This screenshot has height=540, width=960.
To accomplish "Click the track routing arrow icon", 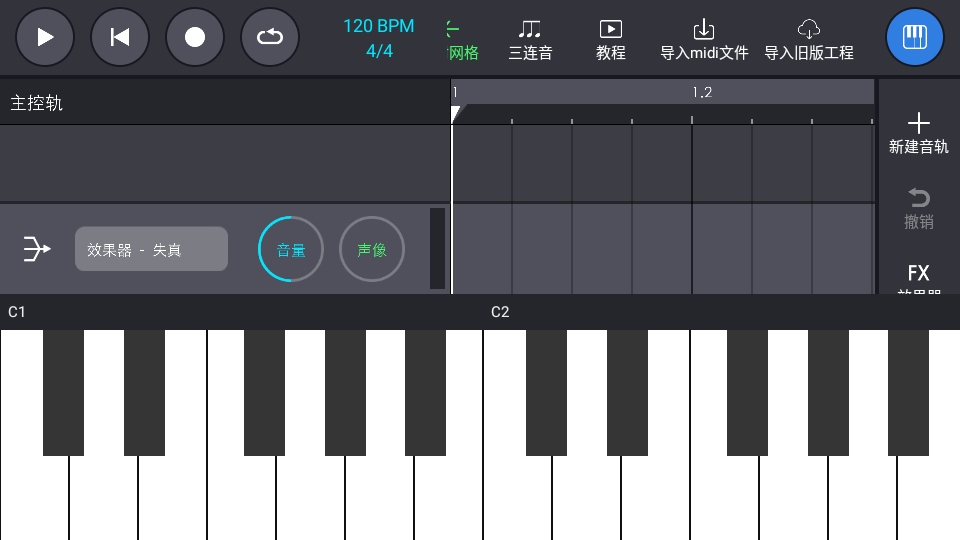I will click(x=37, y=249).
